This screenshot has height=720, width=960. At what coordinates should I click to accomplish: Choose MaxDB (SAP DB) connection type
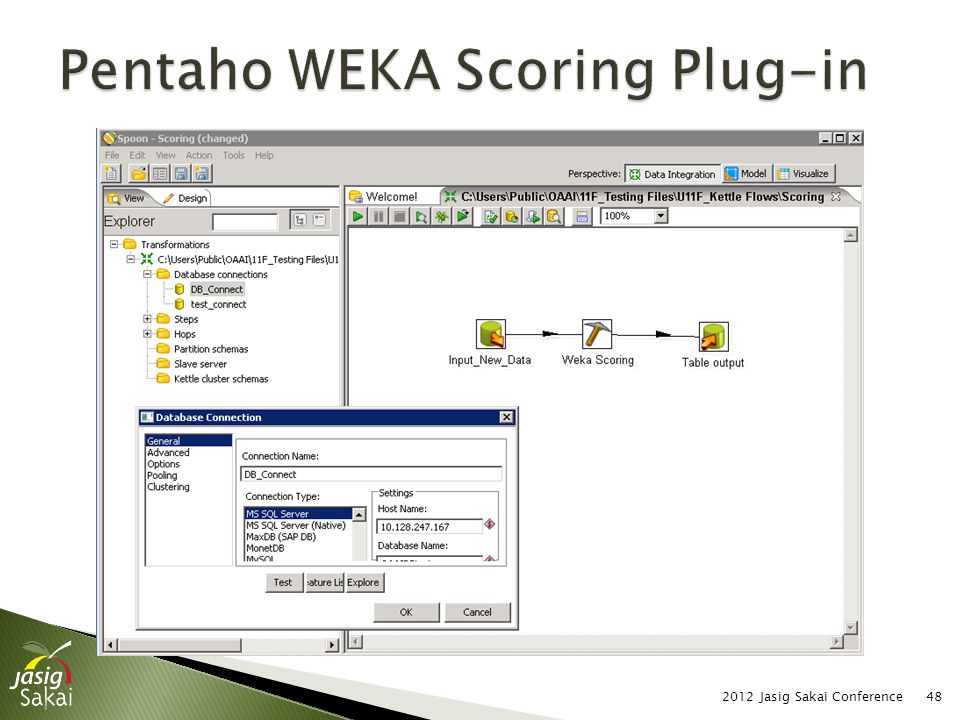click(281, 537)
